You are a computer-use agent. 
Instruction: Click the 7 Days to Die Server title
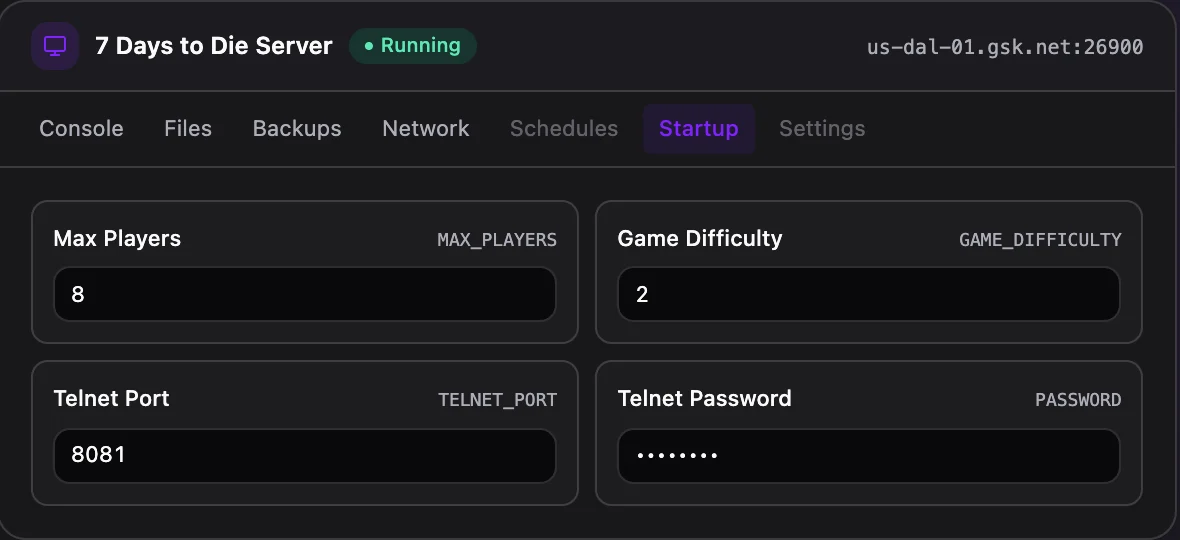click(x=214, y=46)
